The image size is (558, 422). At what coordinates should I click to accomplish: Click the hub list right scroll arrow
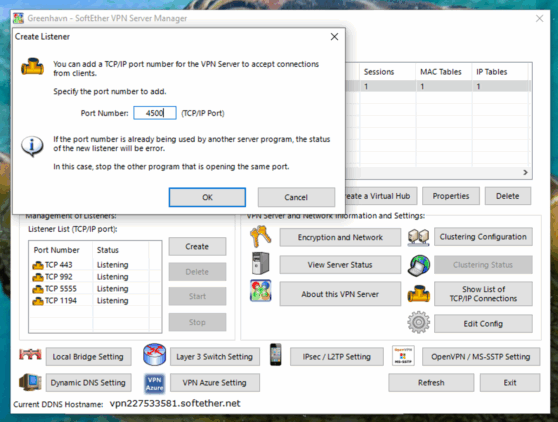pos(525,173)
